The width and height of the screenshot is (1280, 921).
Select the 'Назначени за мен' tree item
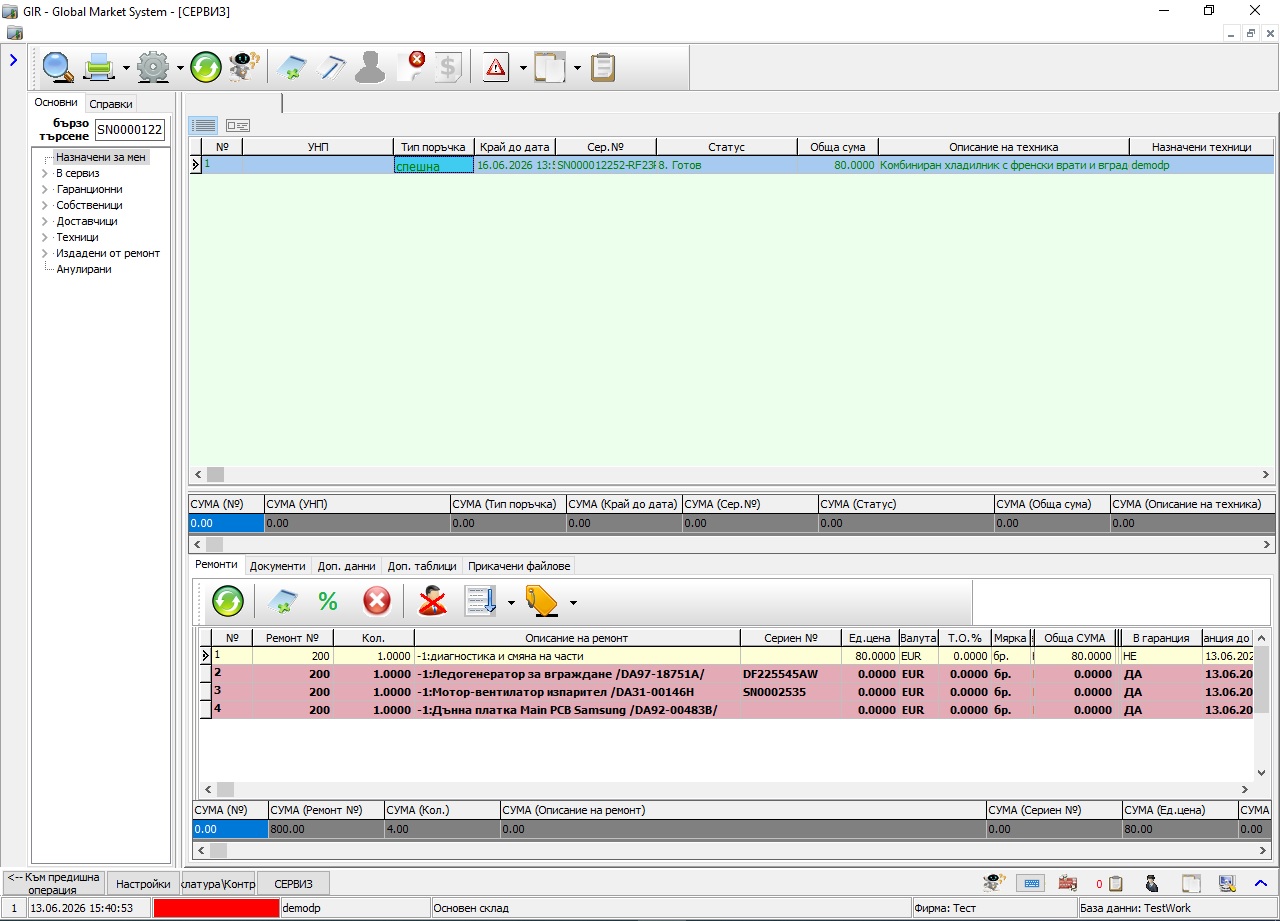click(x=101, y=157)
